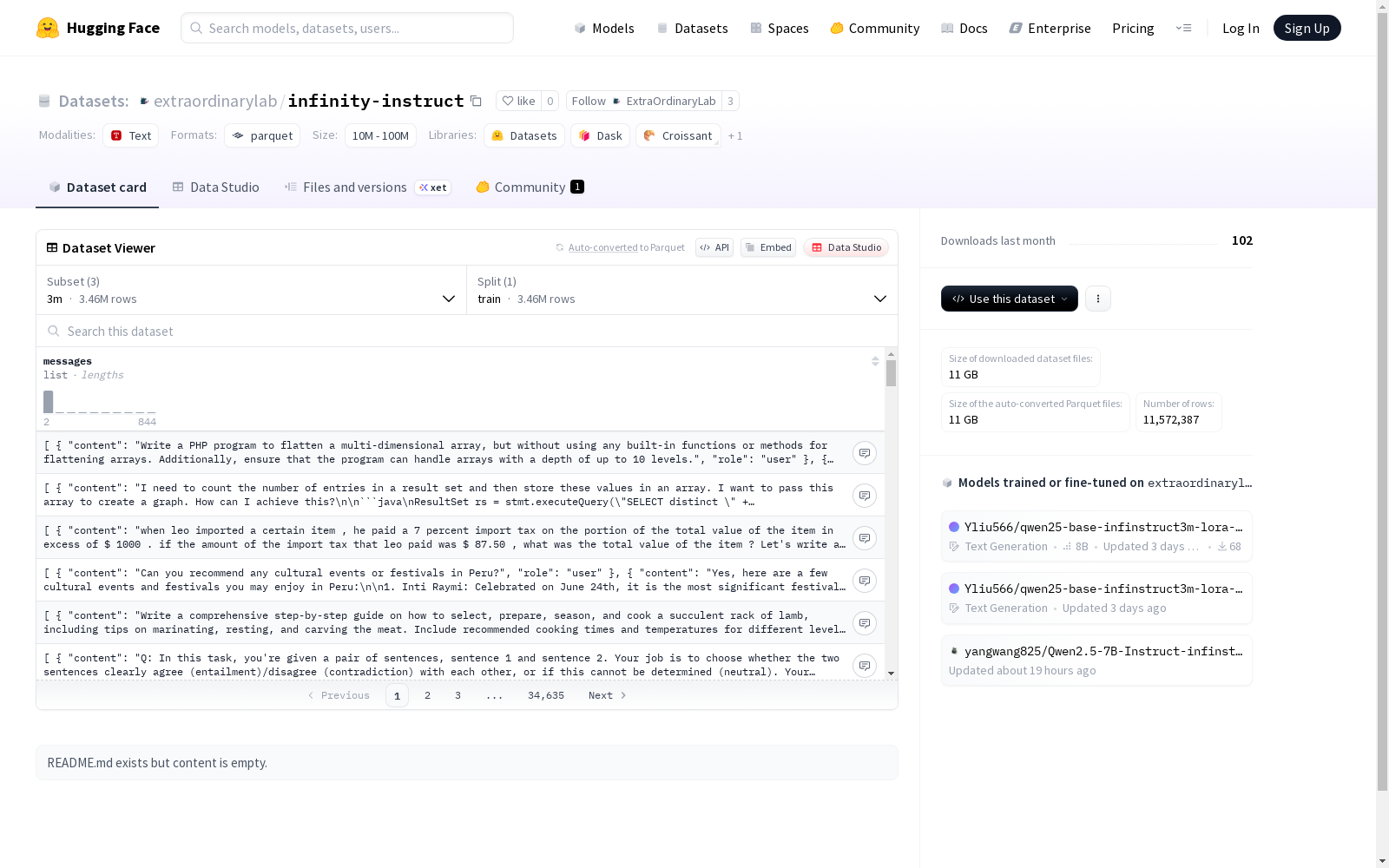Open the dataset more options kebab menu

tap(1098, 299)
